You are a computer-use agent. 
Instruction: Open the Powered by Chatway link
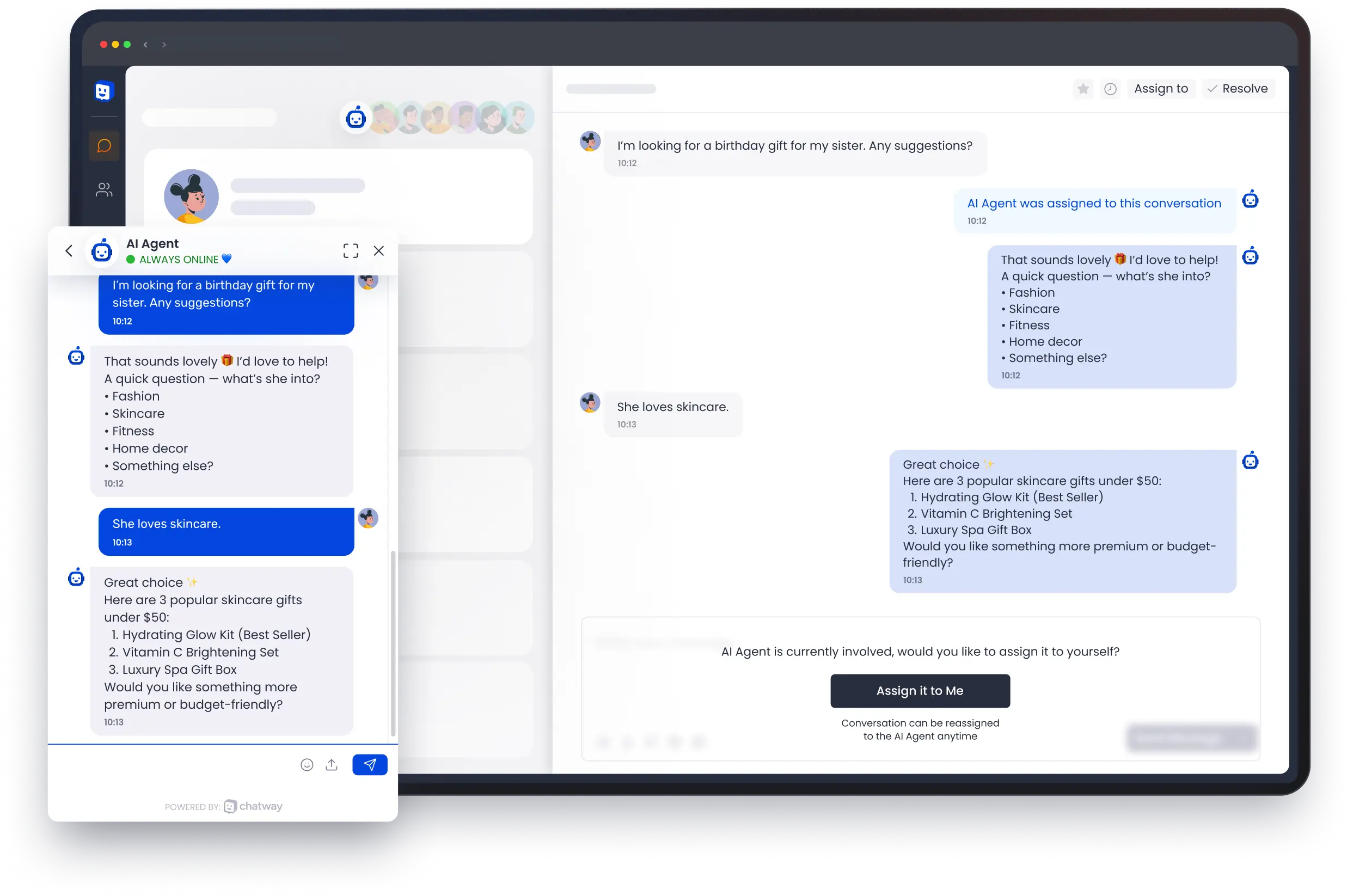[253, 806]
